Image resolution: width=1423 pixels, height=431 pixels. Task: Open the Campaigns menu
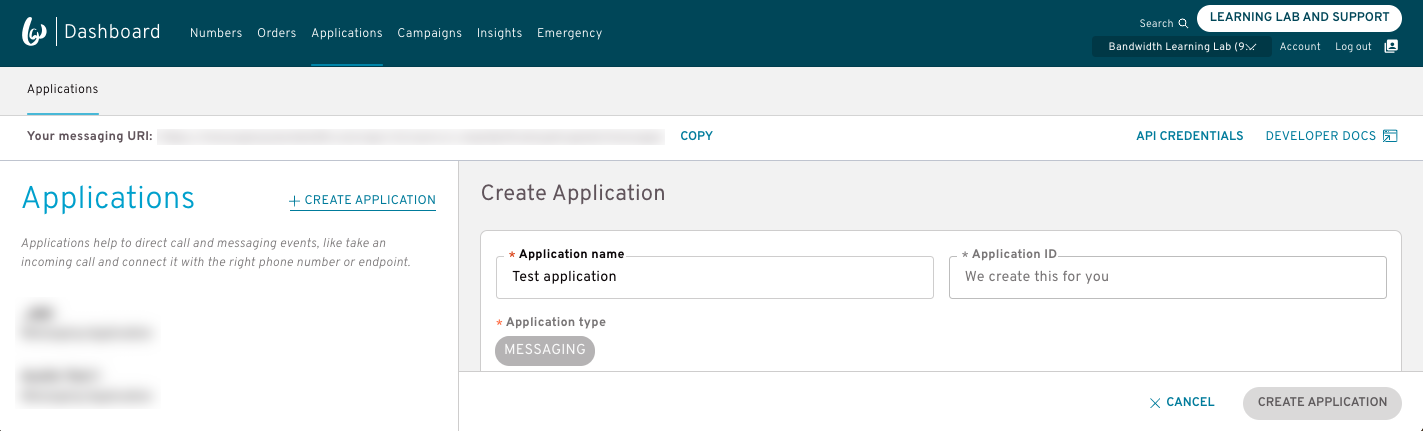tap(430, 33)
